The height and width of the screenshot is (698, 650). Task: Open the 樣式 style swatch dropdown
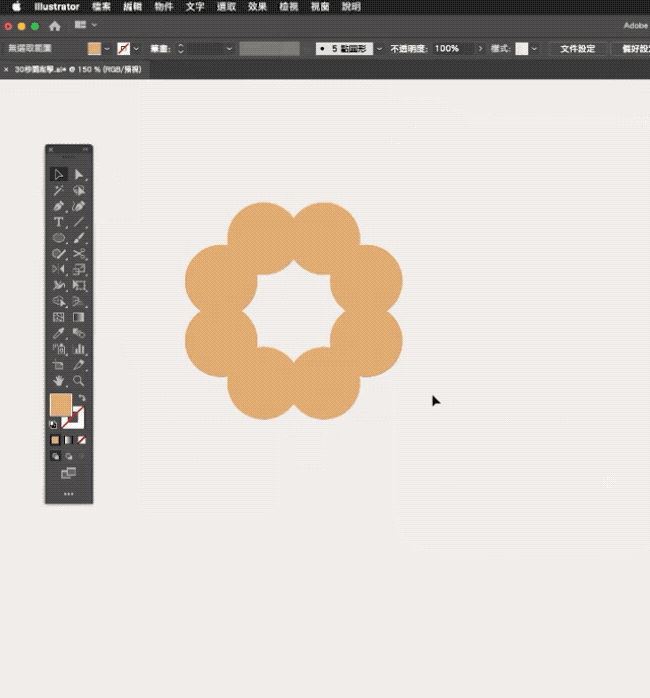pyautogui.click(x=534, y=48)
